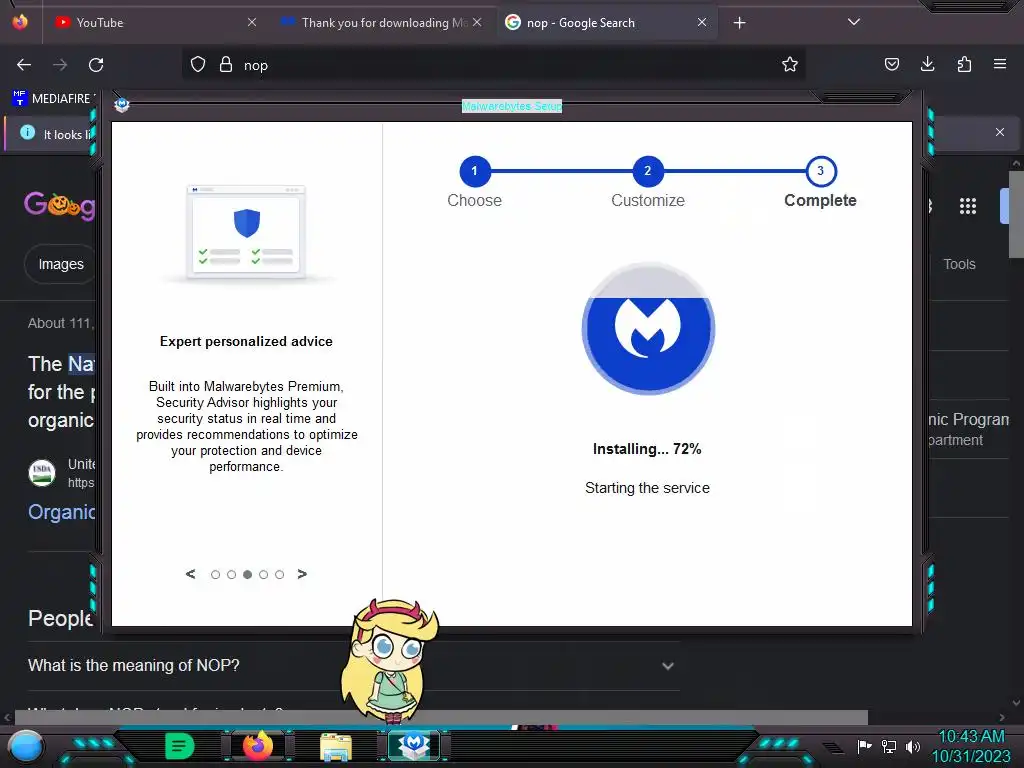Open the MEDIAFIRE bookmark
1024x768 pixels.
click(x=54, y=99)
